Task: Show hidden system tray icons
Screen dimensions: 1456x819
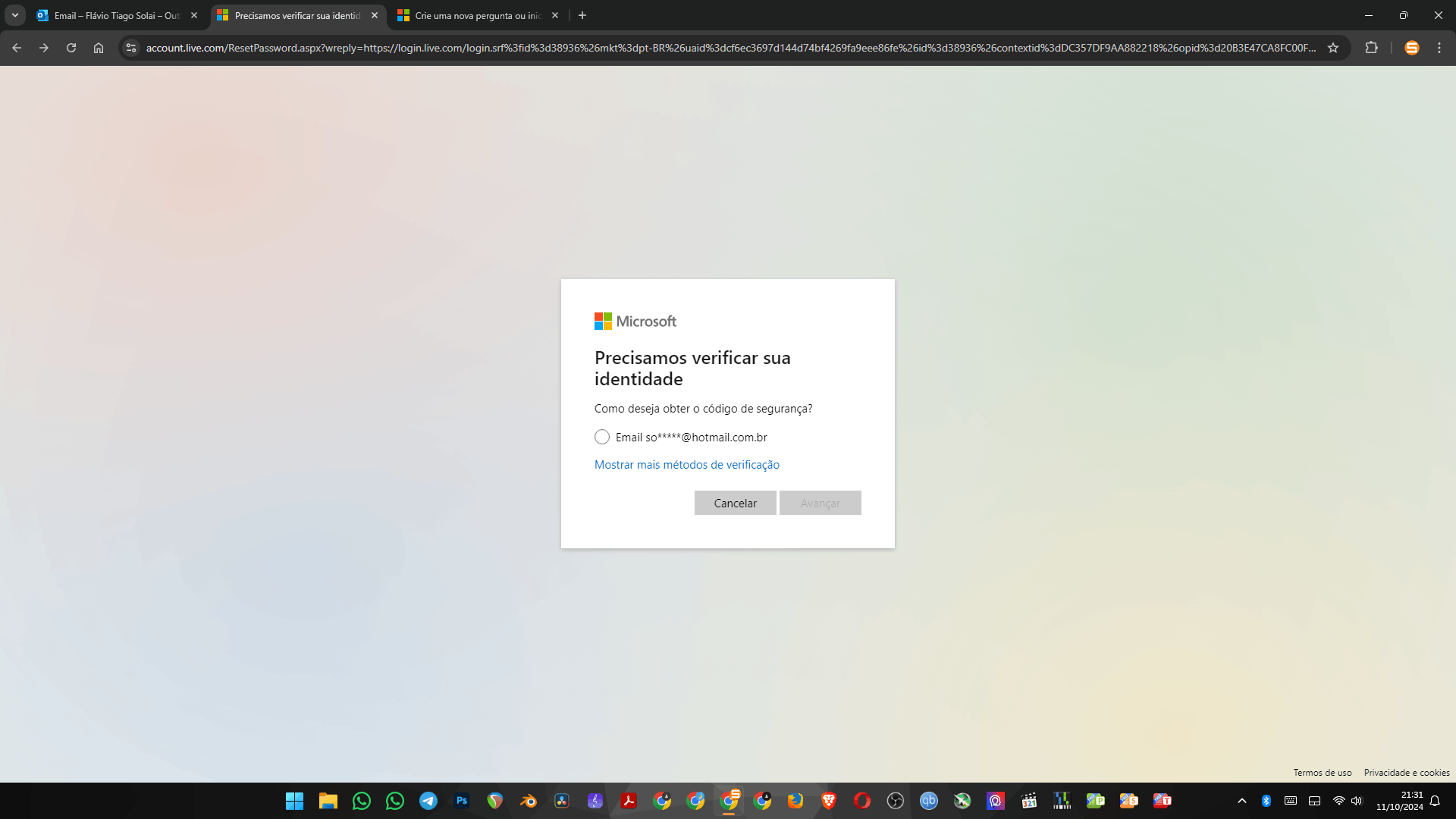Action: (x=1242, y=801)
